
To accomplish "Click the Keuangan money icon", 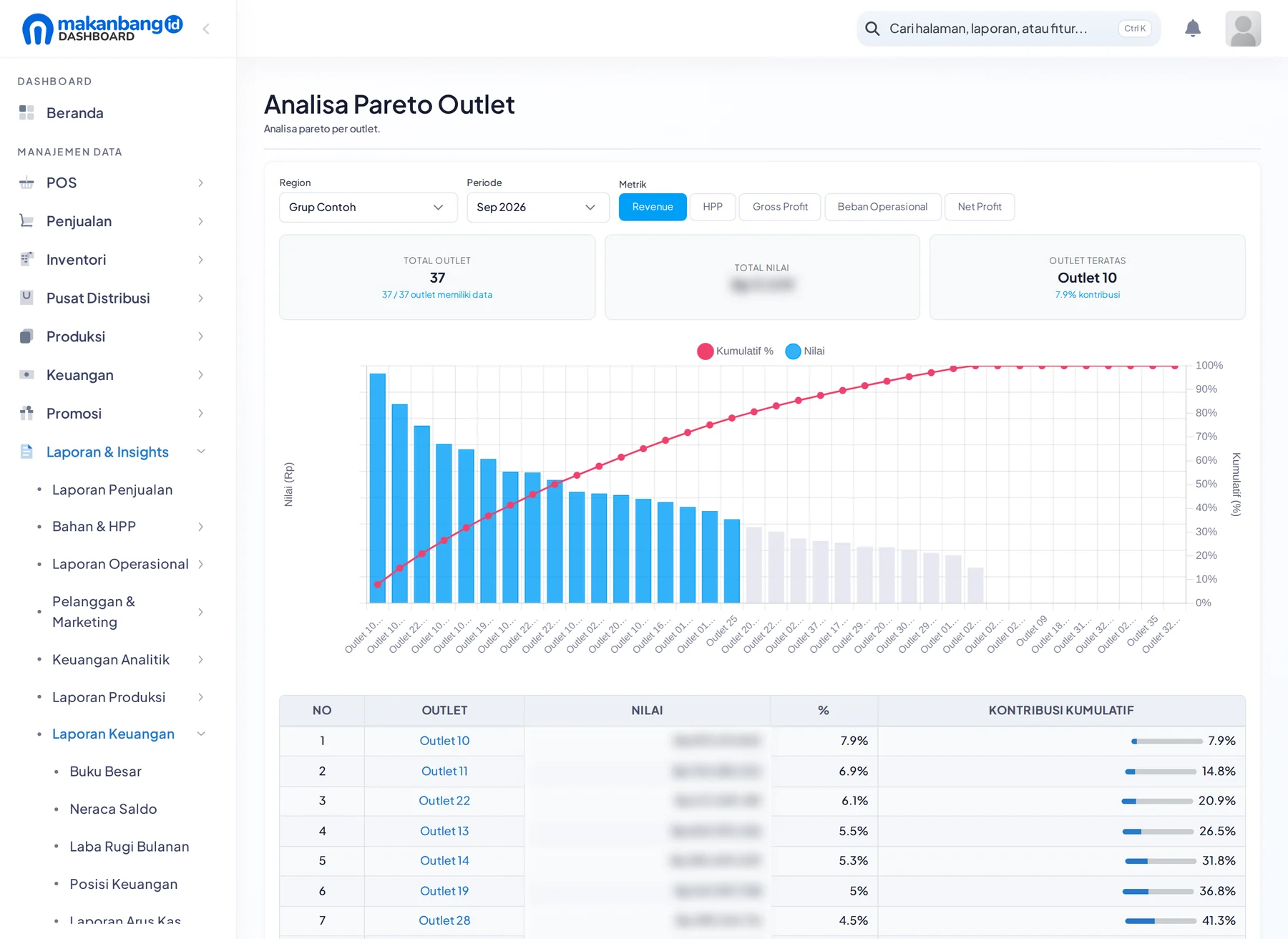I will [x=26, y=374].
